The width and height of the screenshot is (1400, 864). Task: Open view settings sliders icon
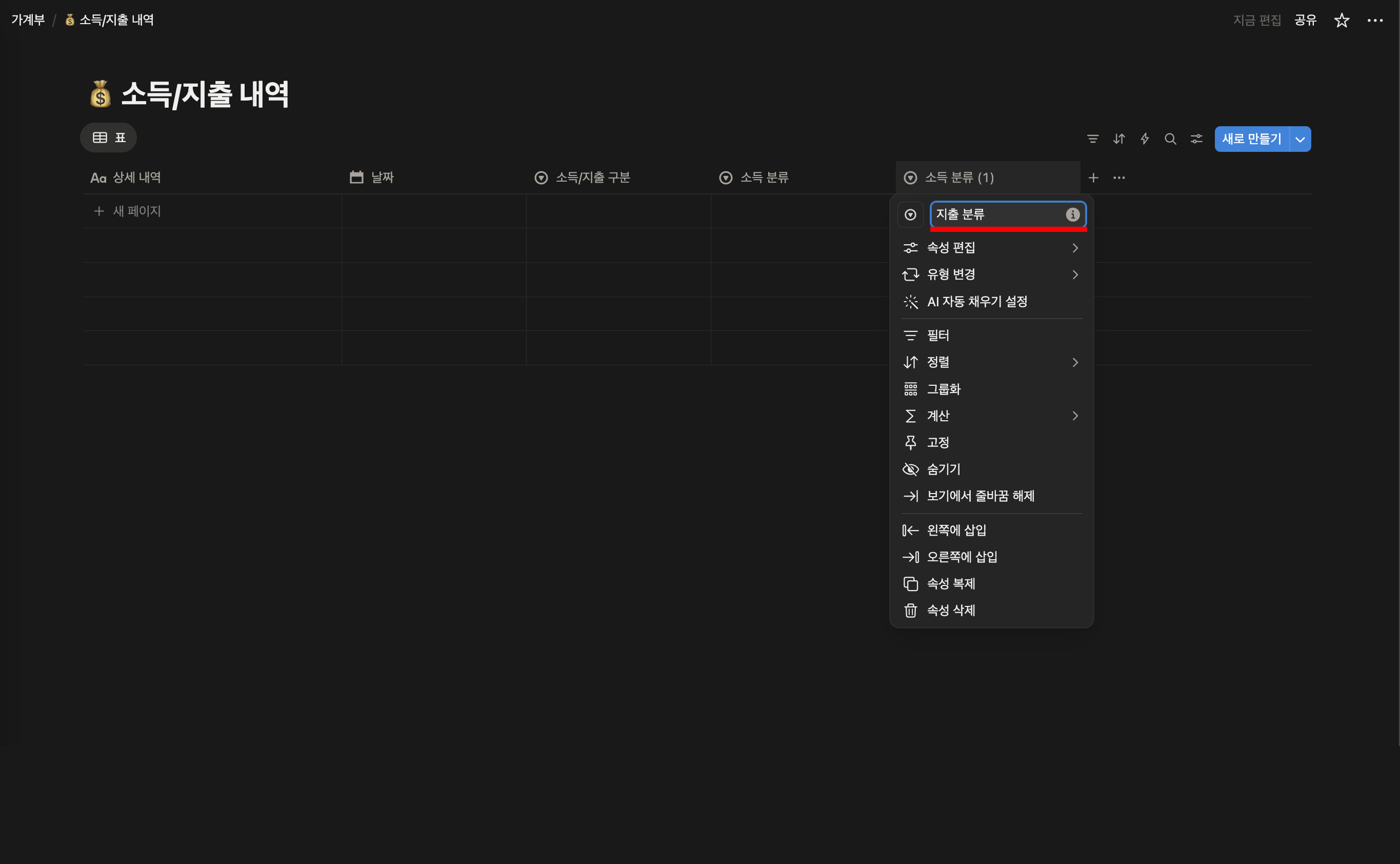[1196, 139]
